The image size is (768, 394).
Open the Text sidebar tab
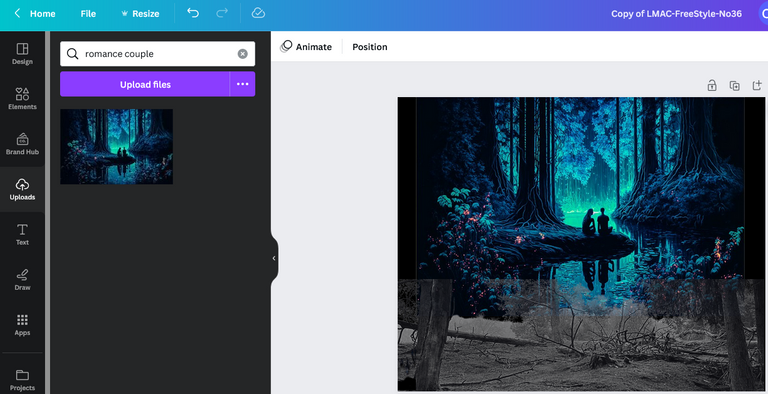(x=23, y=234)
